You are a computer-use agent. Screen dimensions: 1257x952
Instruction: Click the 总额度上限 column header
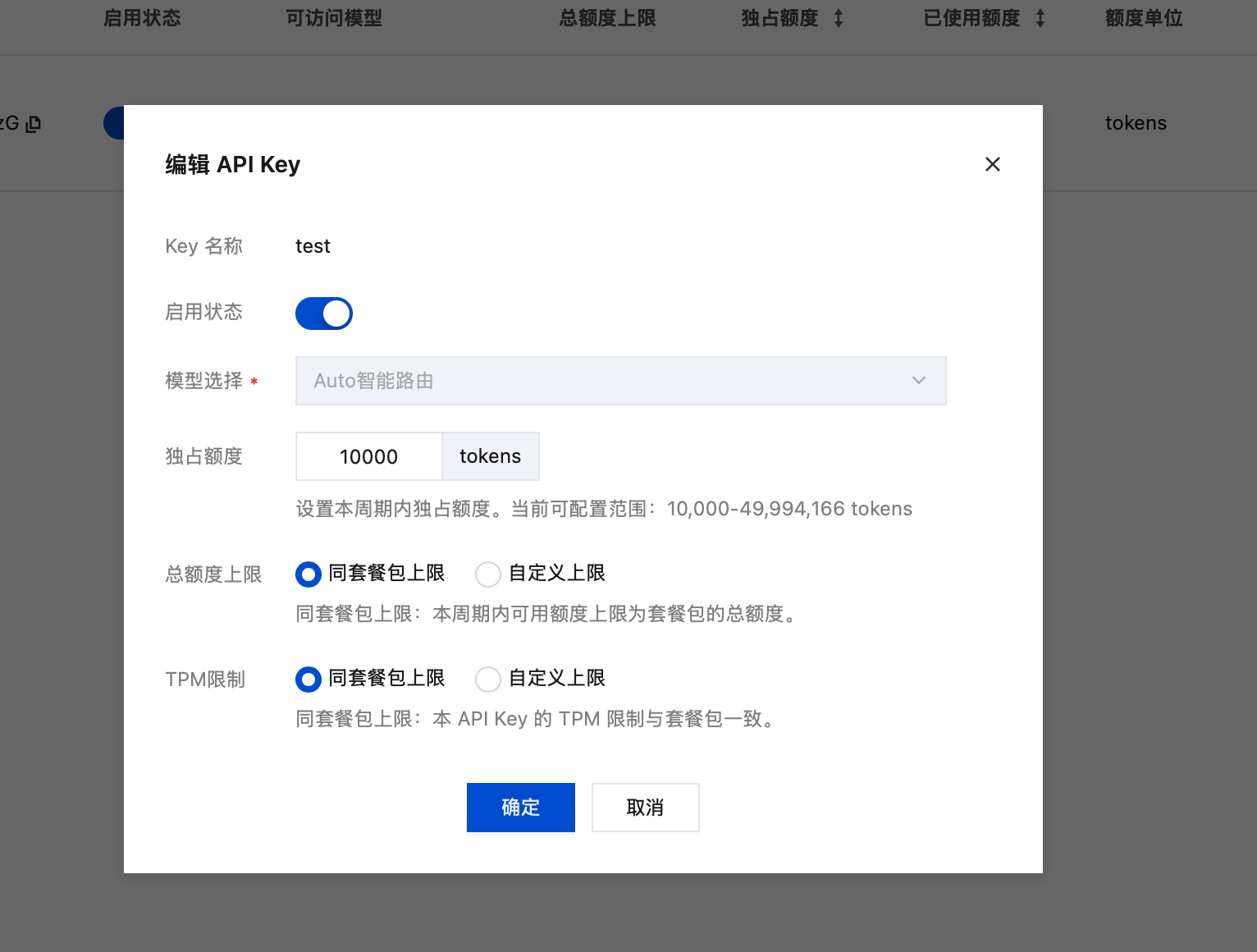608,18
